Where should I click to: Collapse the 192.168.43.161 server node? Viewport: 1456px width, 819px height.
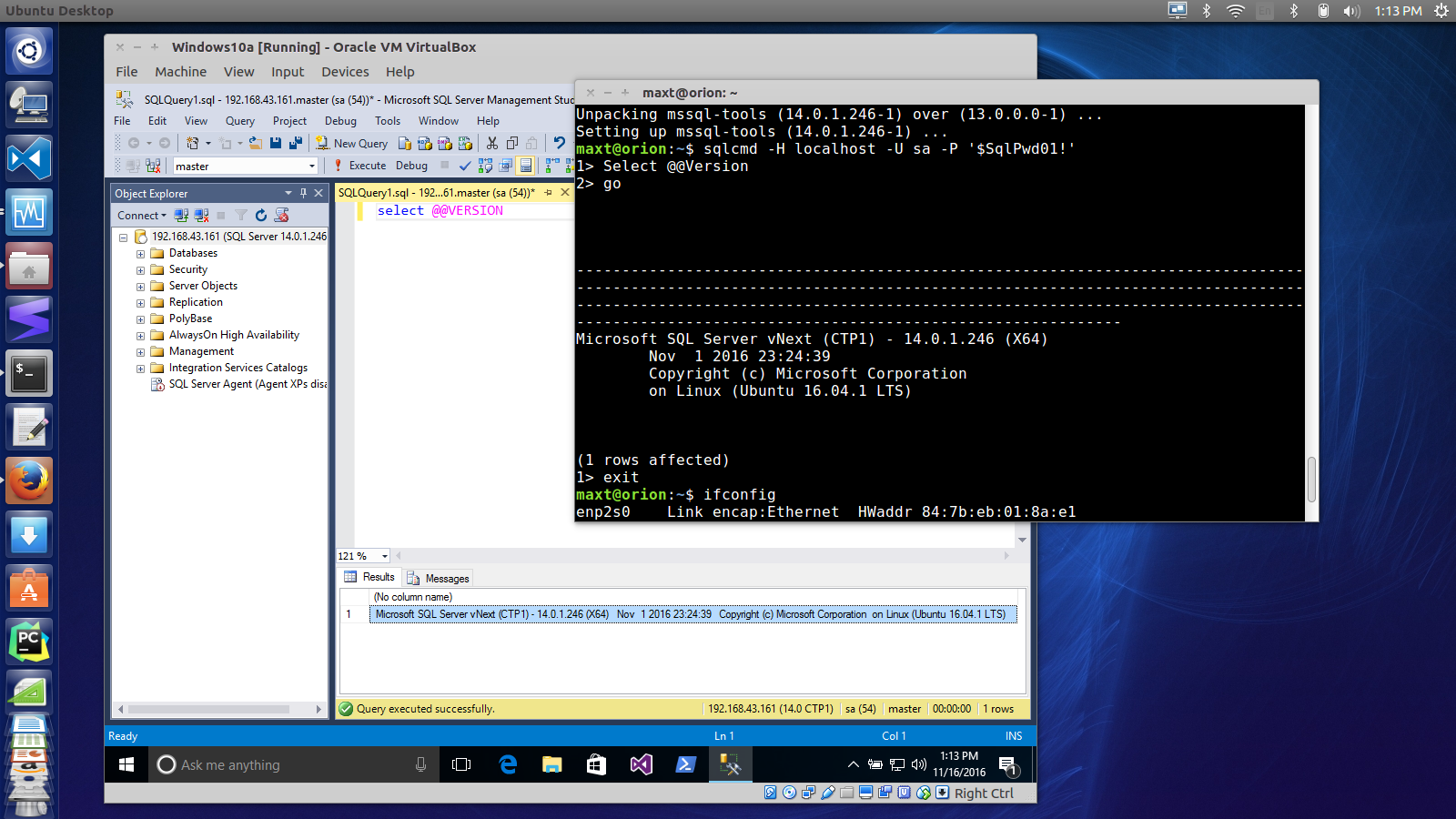[123, 238]
